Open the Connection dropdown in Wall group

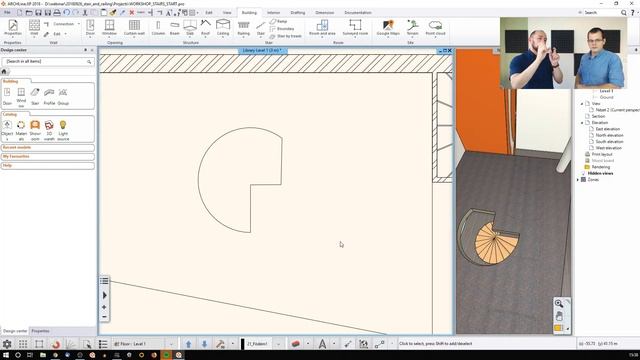click(79, 24)
